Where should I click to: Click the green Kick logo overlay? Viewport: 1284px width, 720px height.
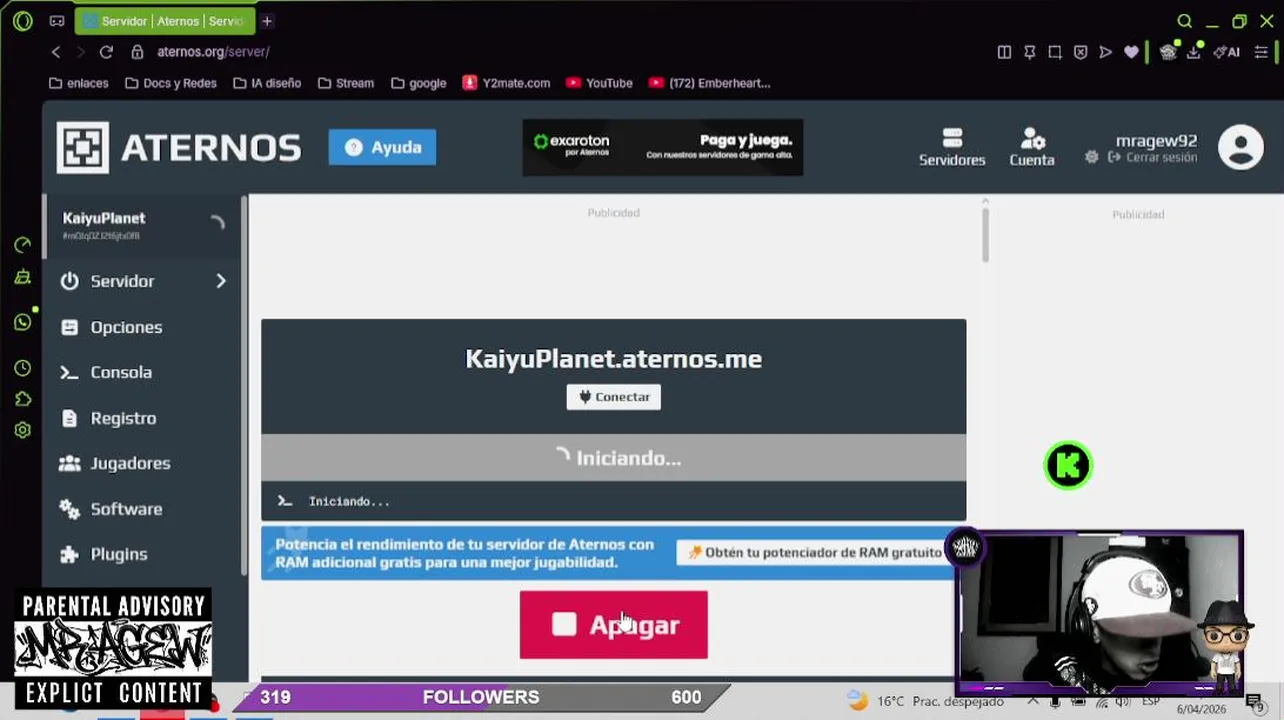tap(1068, 465)
